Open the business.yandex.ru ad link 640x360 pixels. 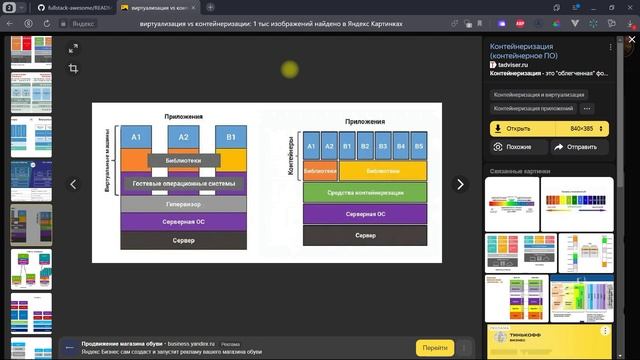click(x=191, y=344)
